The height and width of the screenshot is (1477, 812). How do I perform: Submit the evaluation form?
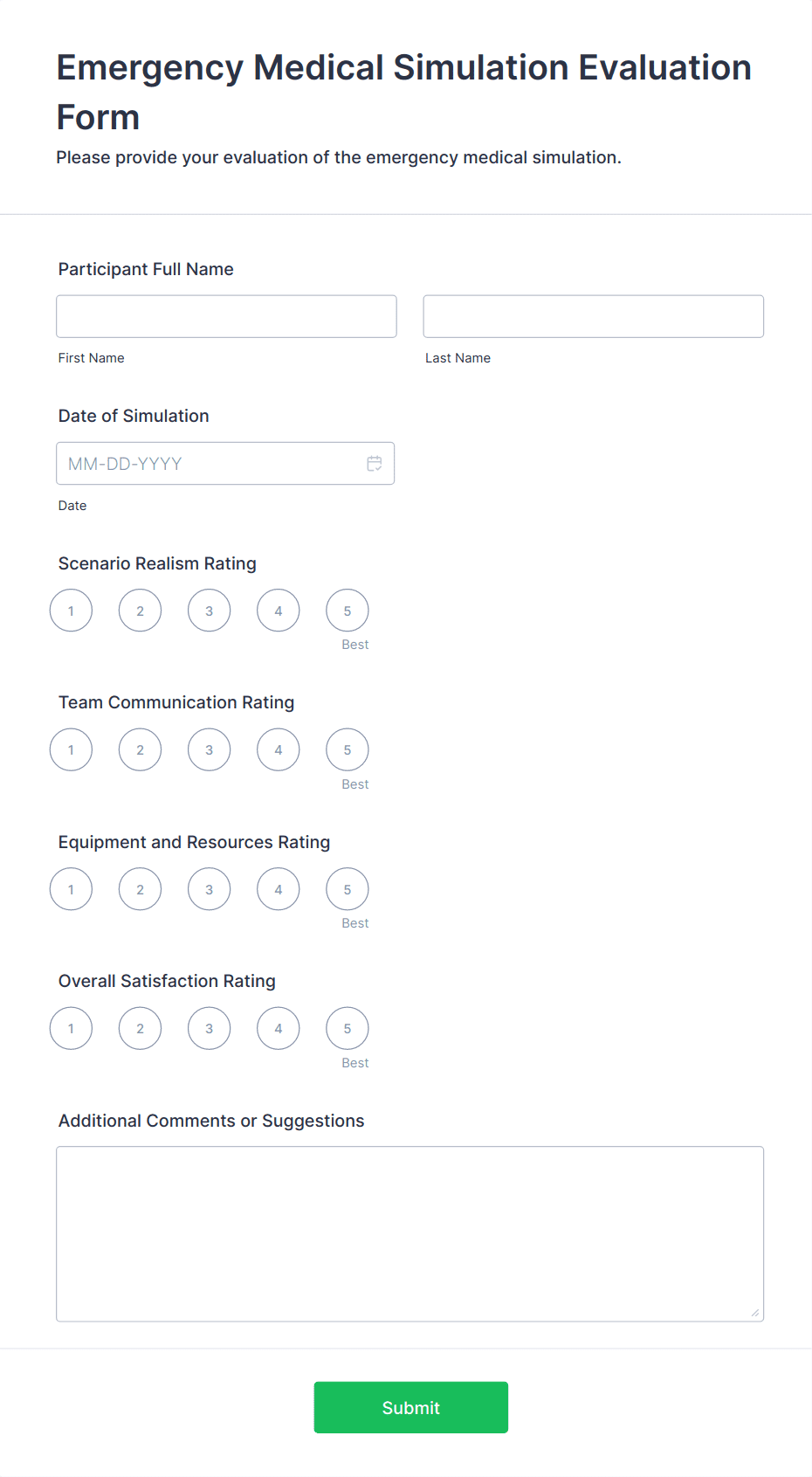click(410, 1407)
